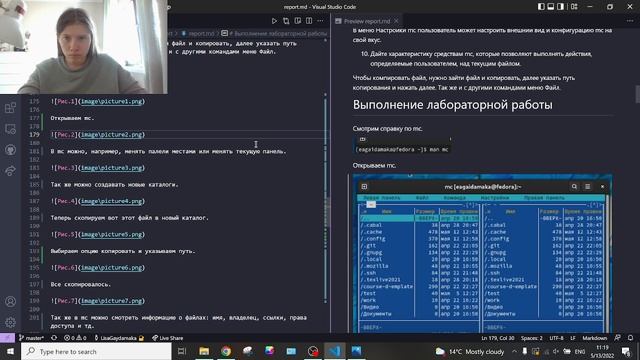The image size is (640, 360).
Task: Click image\picture1.png link on line 175
Action: tap(112, 101)
